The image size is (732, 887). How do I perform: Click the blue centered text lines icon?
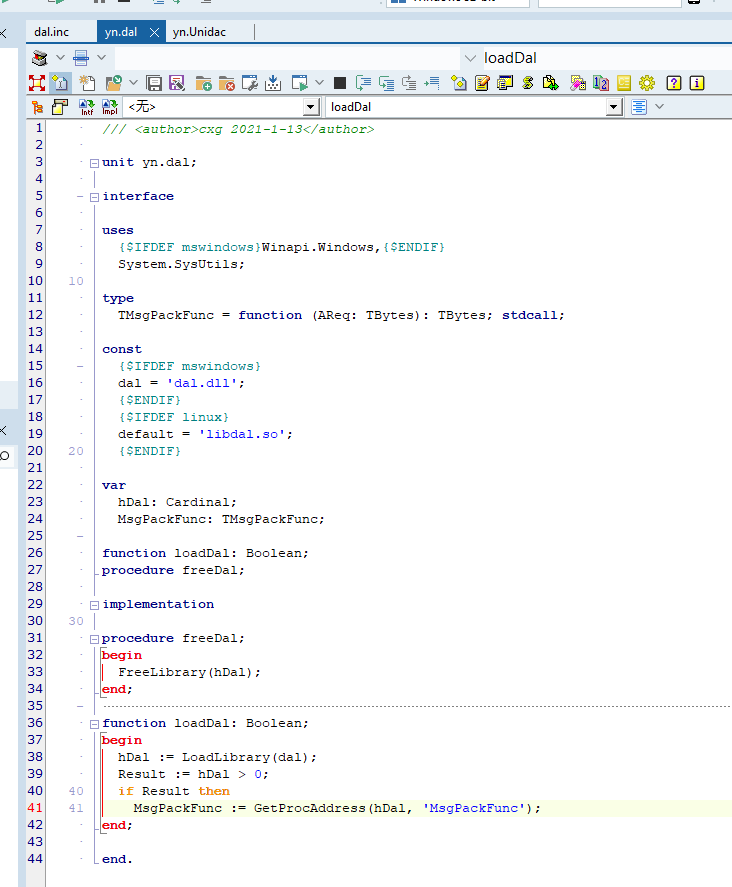click(639, 107)
